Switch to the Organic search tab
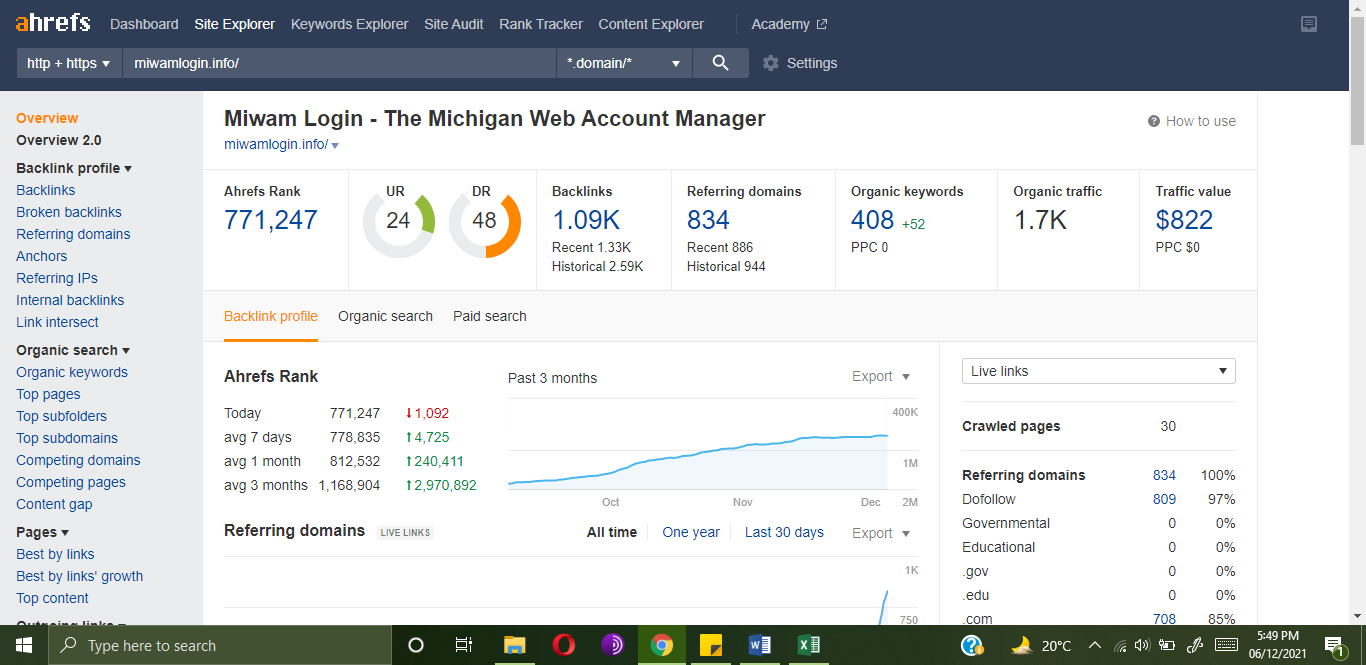The image size is (1366, 665). tap(385, 316)
